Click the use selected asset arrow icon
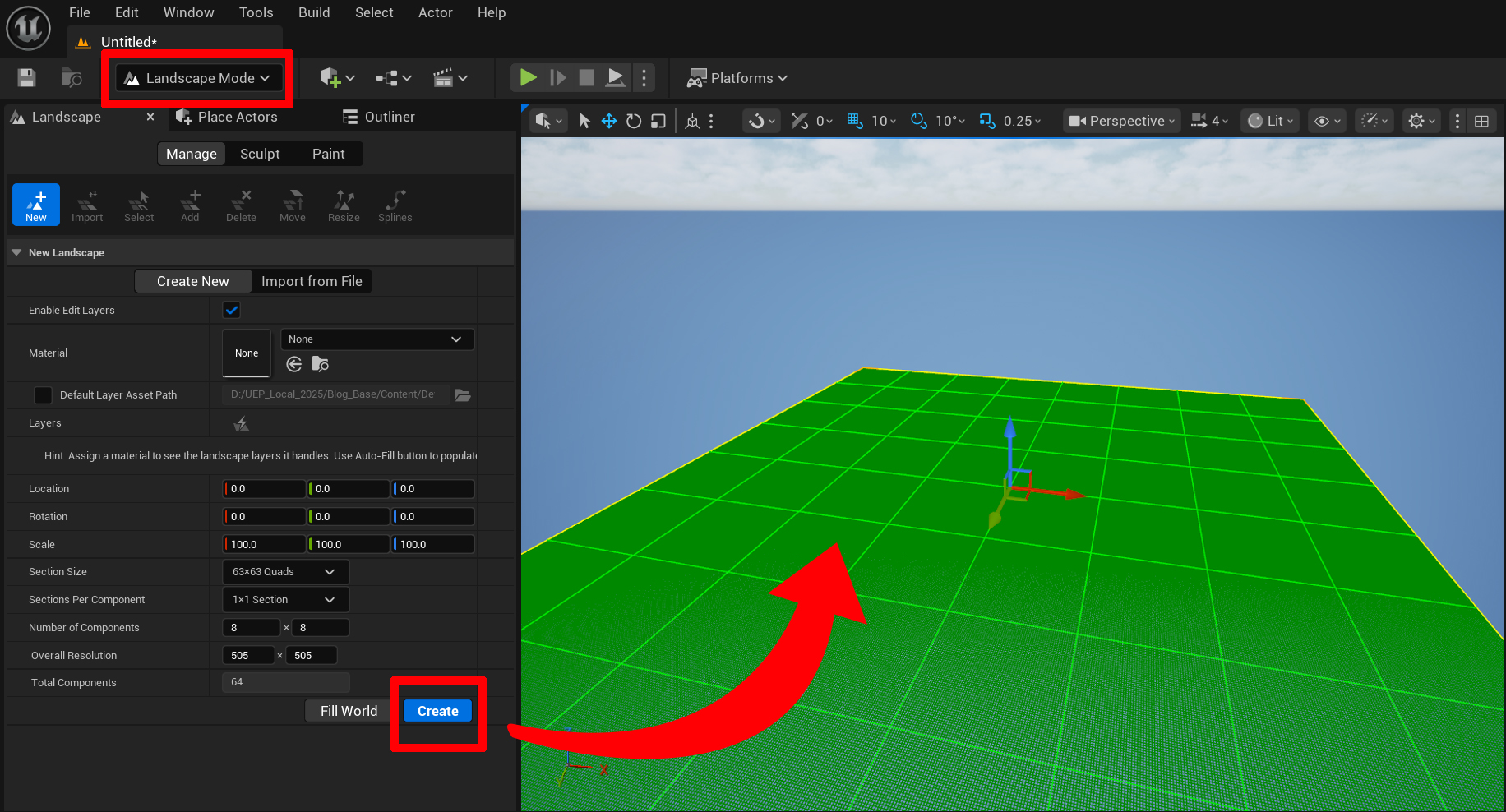 click(294, 364)
